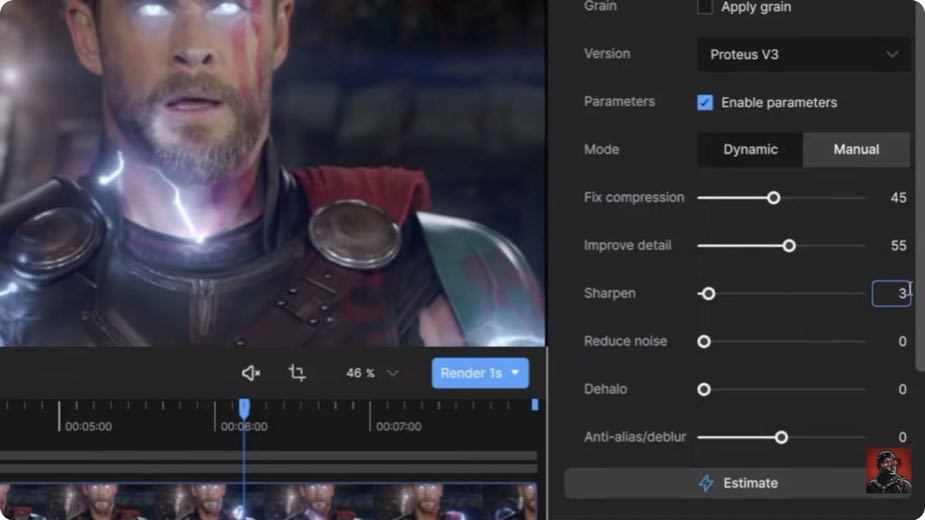Viewport: 925px width, 520px height.
Task: Uncheck Enable parameters checkbox
Action: [704, 102]
